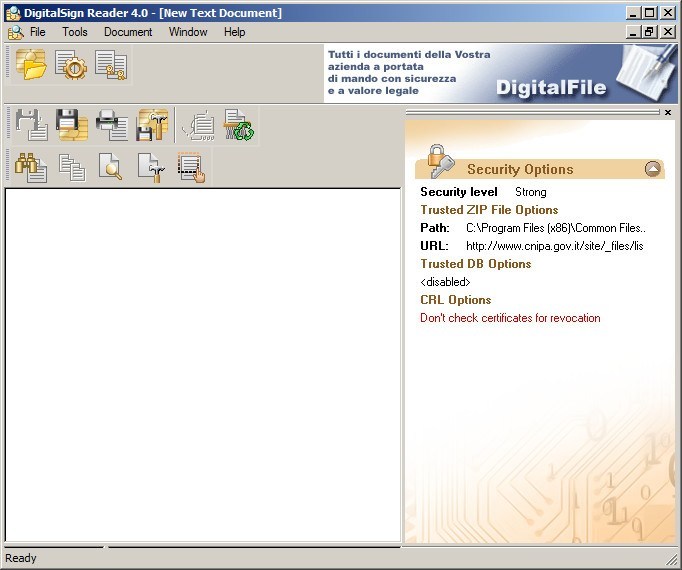
Task: Click the Trusted ZIP File Options heading
Action: click(489, 210)
